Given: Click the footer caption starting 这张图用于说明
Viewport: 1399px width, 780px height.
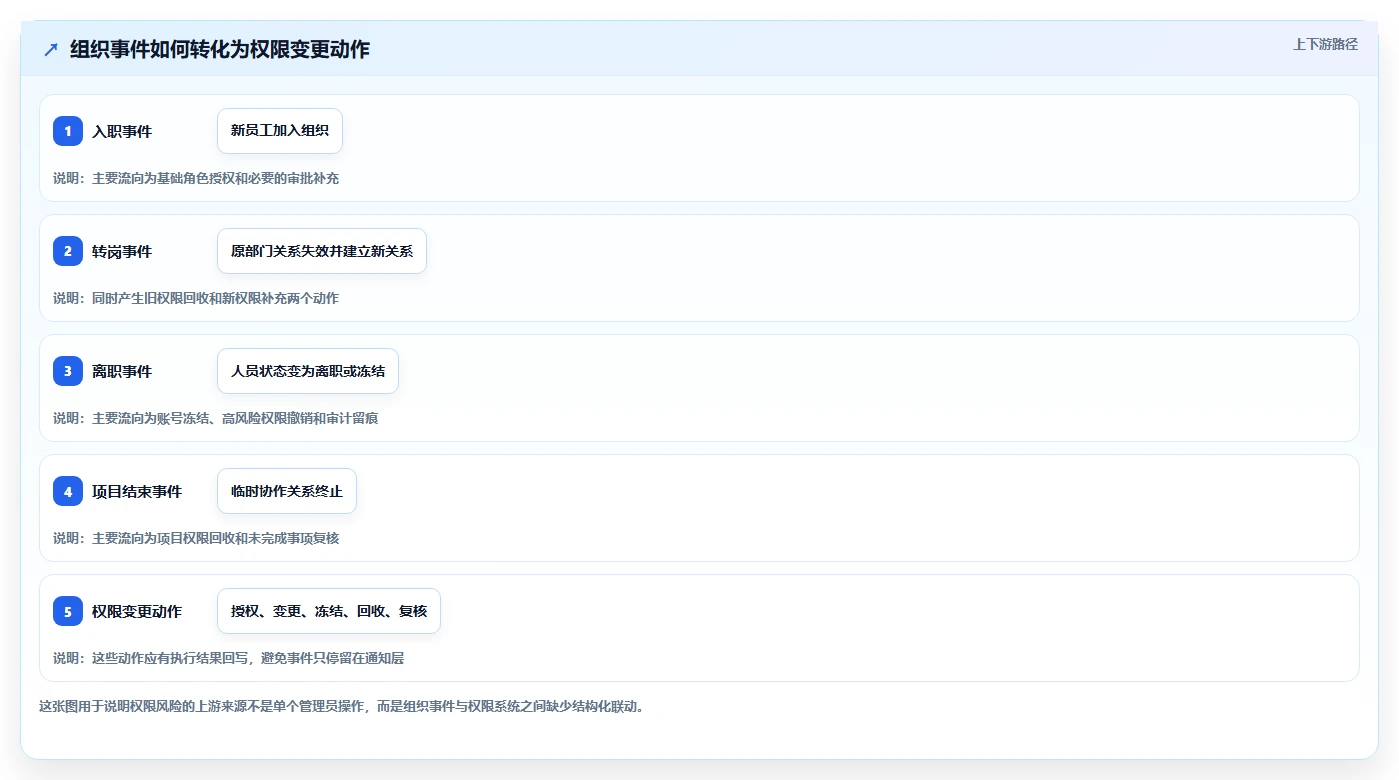Looking at the screenshot, I should pos(343,706).
